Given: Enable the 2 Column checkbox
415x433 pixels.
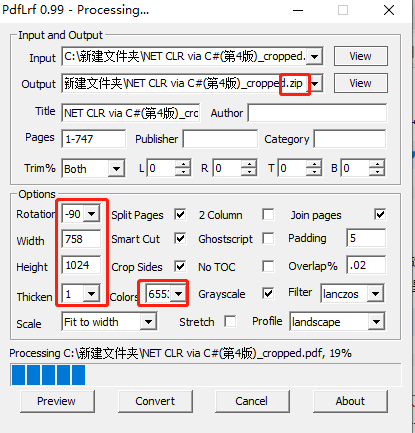Looking at the screenshot, I should click(x=268, y=214).
